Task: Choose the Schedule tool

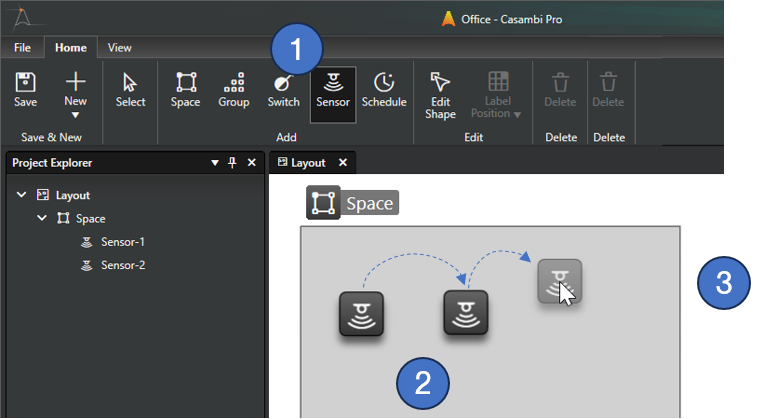Action: pyautogui.click(x=384, y=90)
